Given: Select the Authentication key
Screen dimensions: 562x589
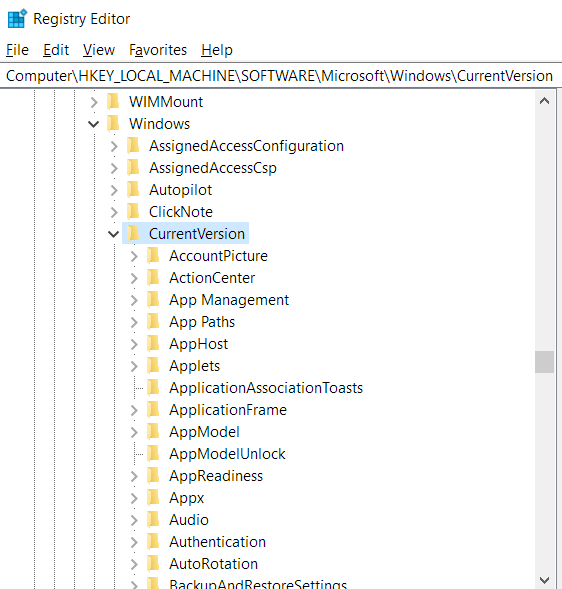Looking at the screenshot, I should pyautogui.click(x=218, y=542).
